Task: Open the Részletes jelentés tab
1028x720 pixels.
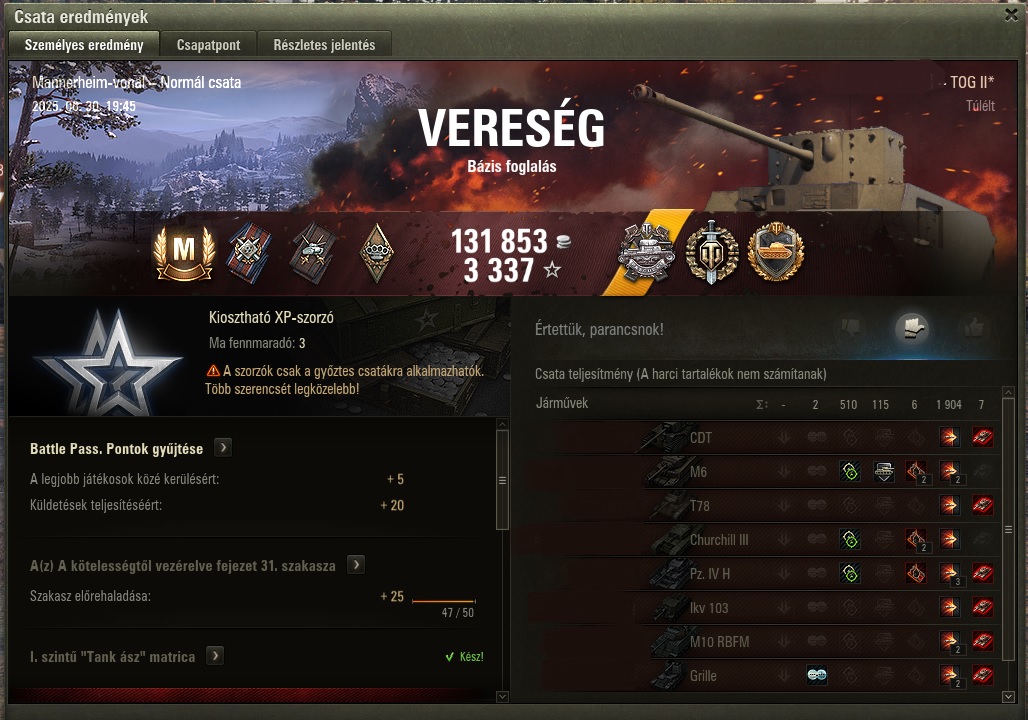Action: pyautogui.click(x=325, y=45)
